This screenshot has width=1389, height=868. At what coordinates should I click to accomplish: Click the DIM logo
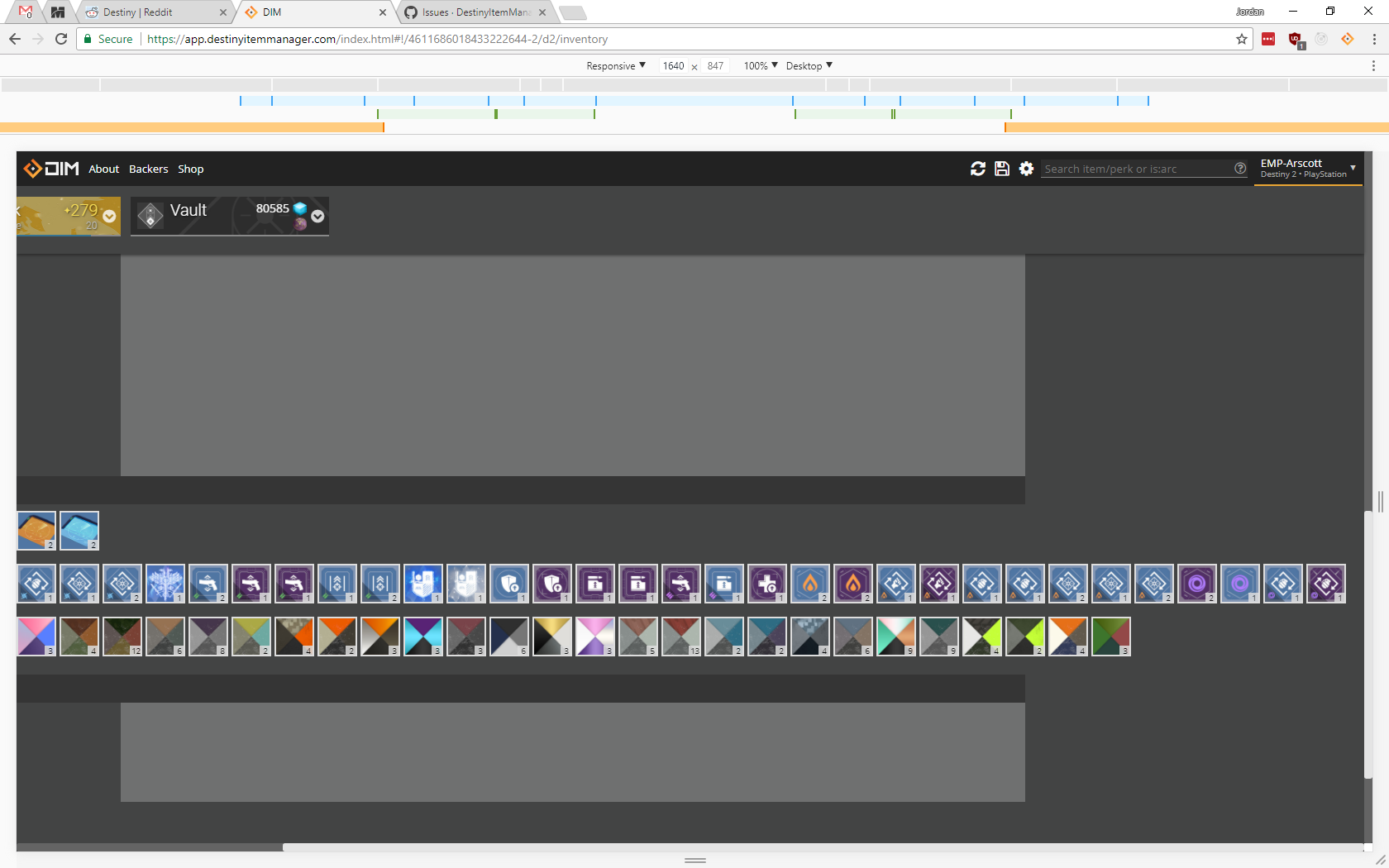click(x=51, y=169)
